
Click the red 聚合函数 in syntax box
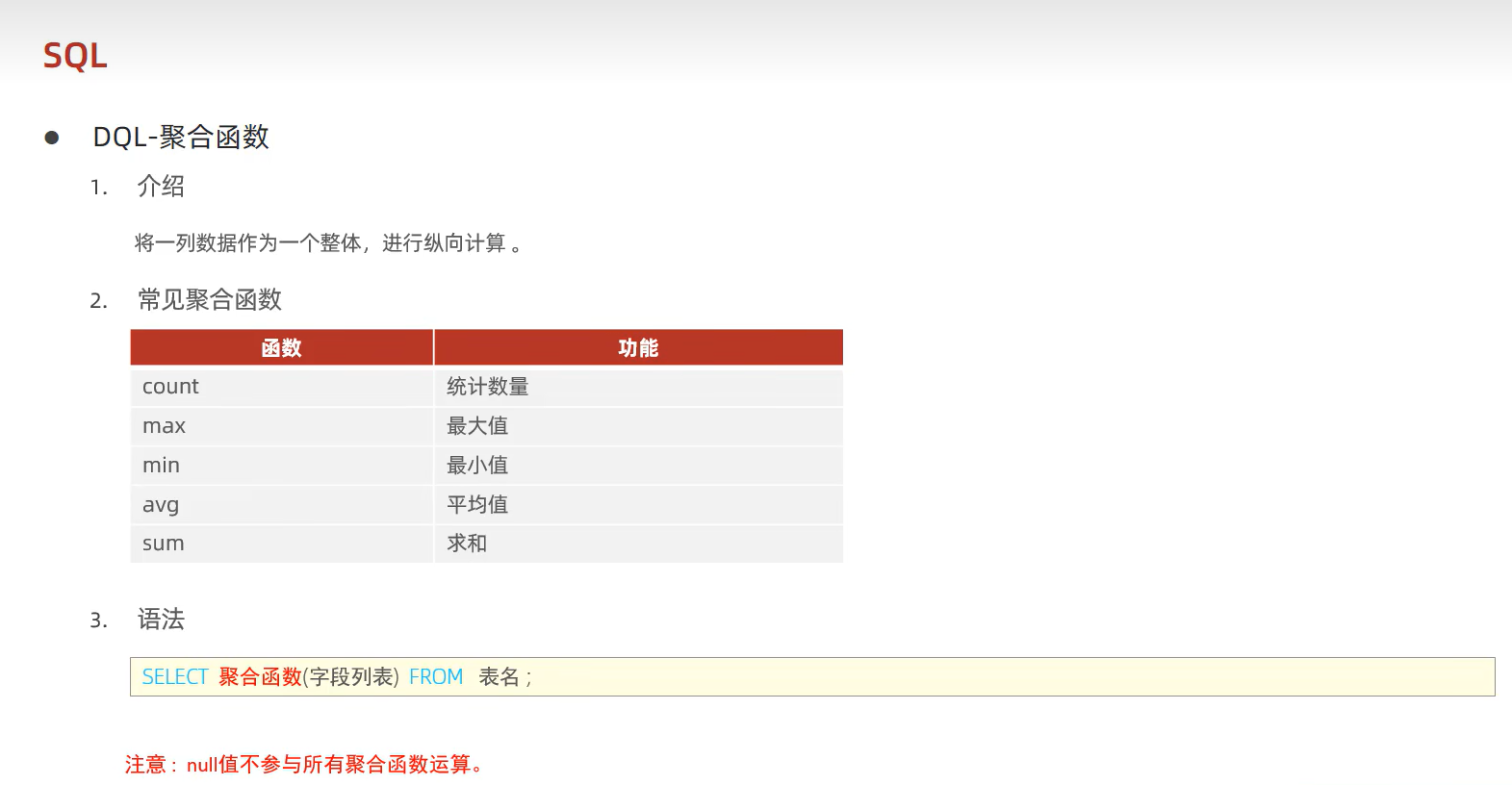[x=260, y=677]
